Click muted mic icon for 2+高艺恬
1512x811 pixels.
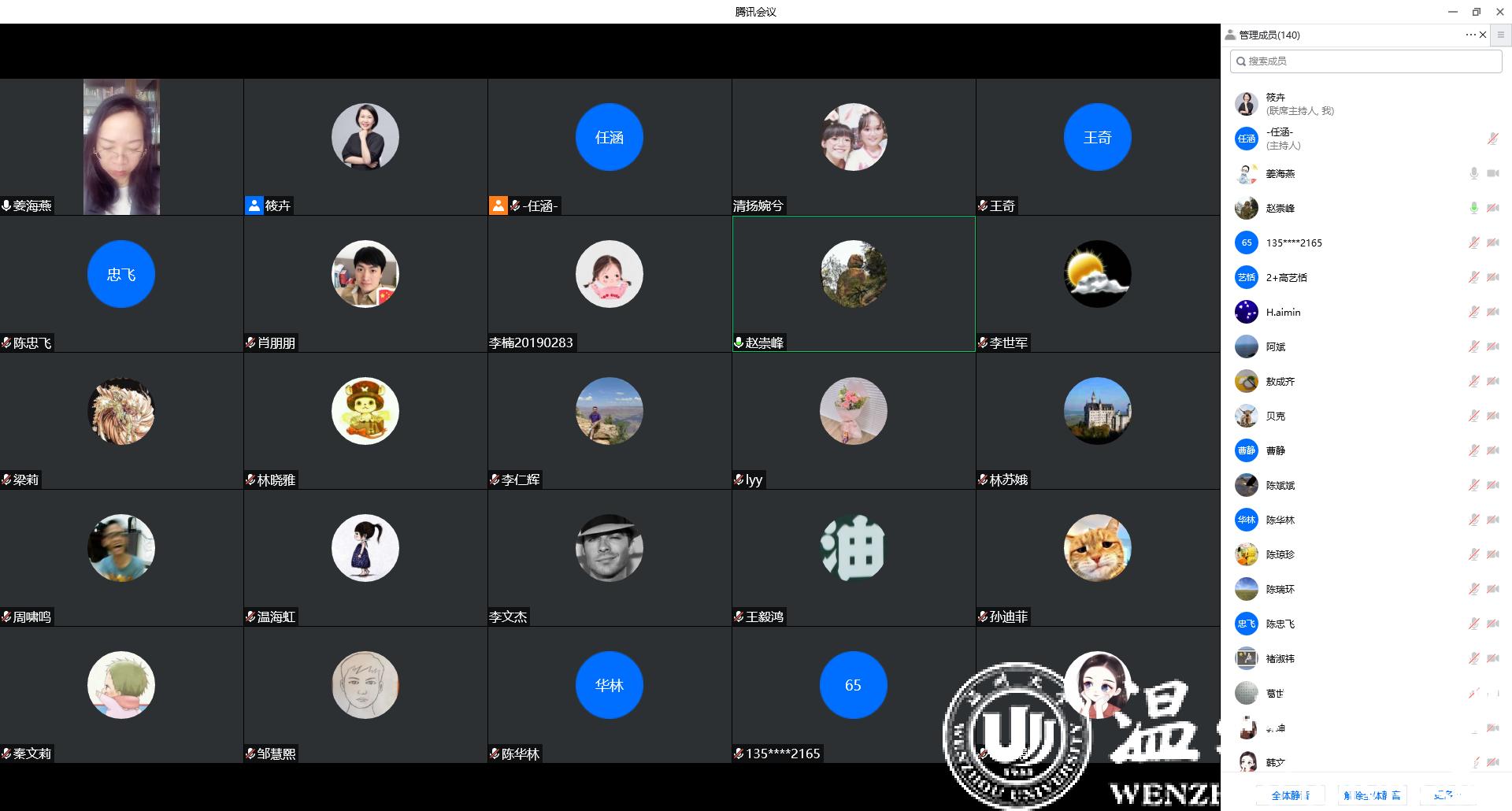click(x=1473, y=277)
